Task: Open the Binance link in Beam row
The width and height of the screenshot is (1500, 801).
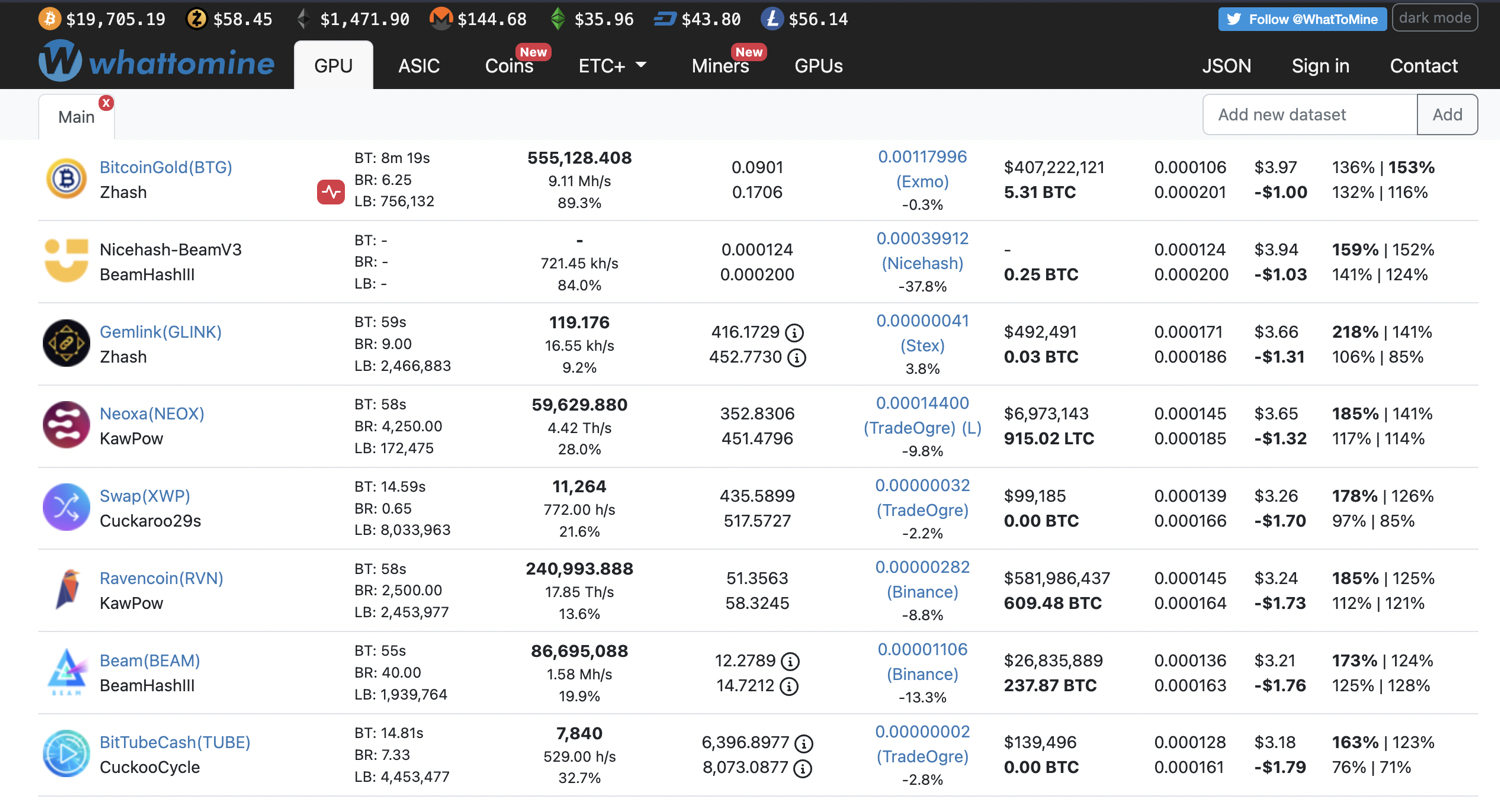Action: coord(922,674)
